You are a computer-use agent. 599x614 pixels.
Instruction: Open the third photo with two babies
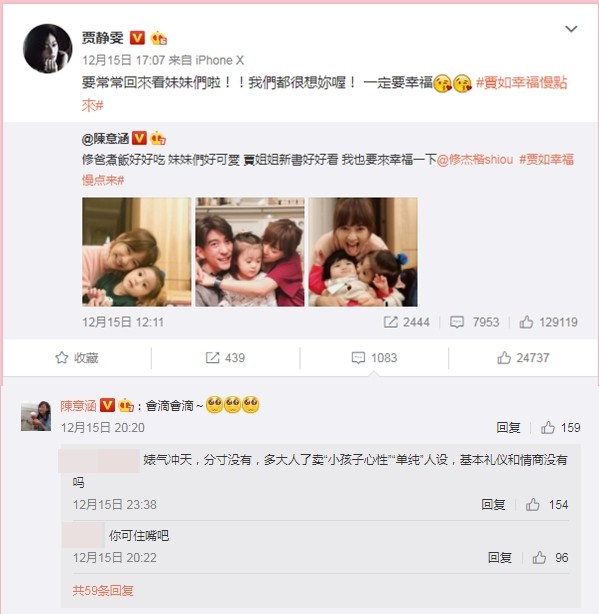[363, 252]
